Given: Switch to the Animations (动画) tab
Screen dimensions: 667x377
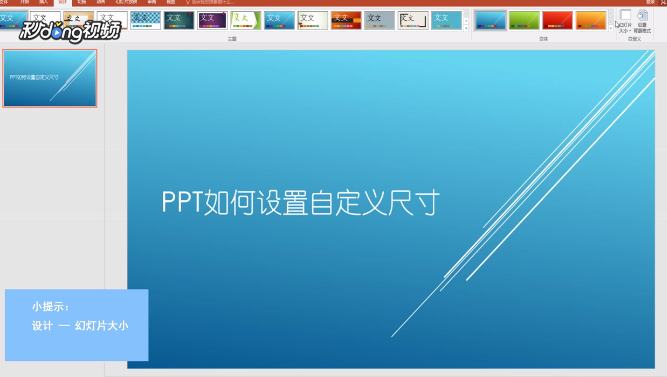Looking at the screenshot, I should [100, 2].
